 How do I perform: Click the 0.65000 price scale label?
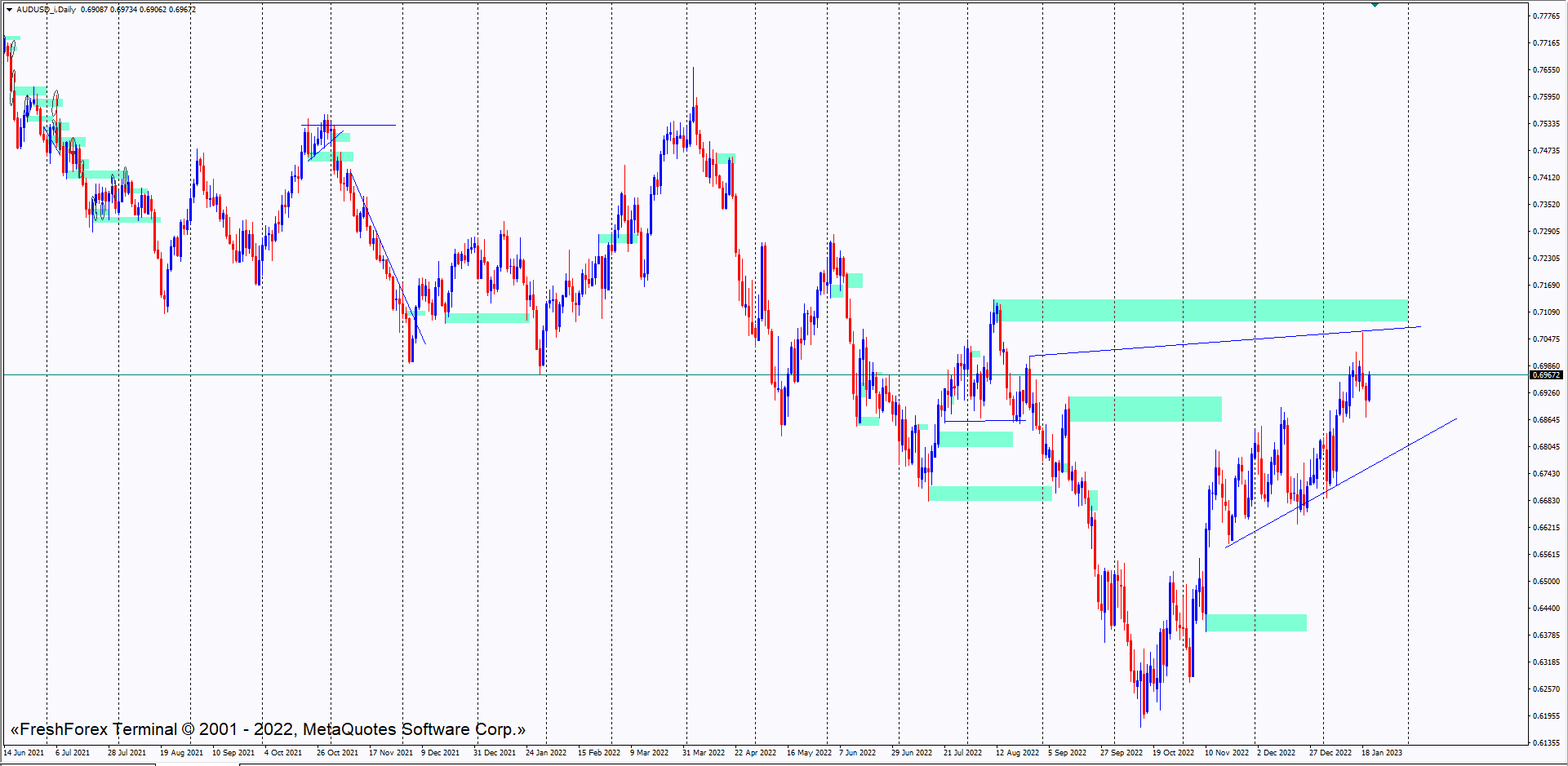click(1546, 582)
